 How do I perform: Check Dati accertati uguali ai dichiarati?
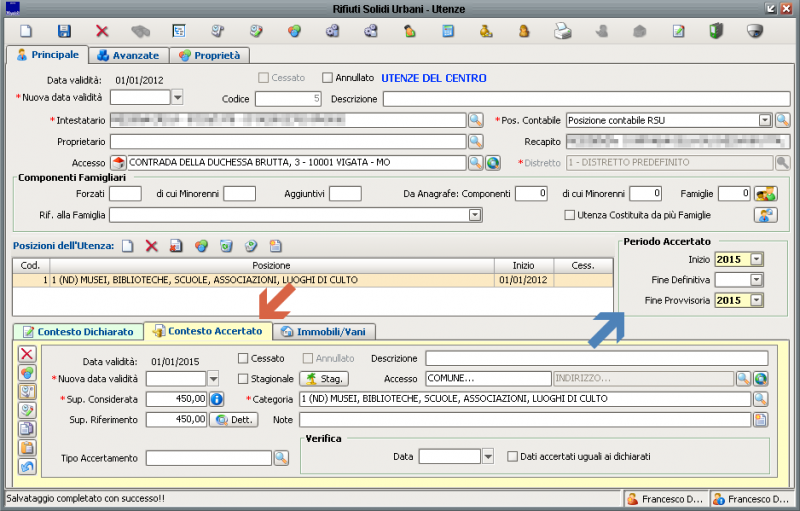click(513, 456)
